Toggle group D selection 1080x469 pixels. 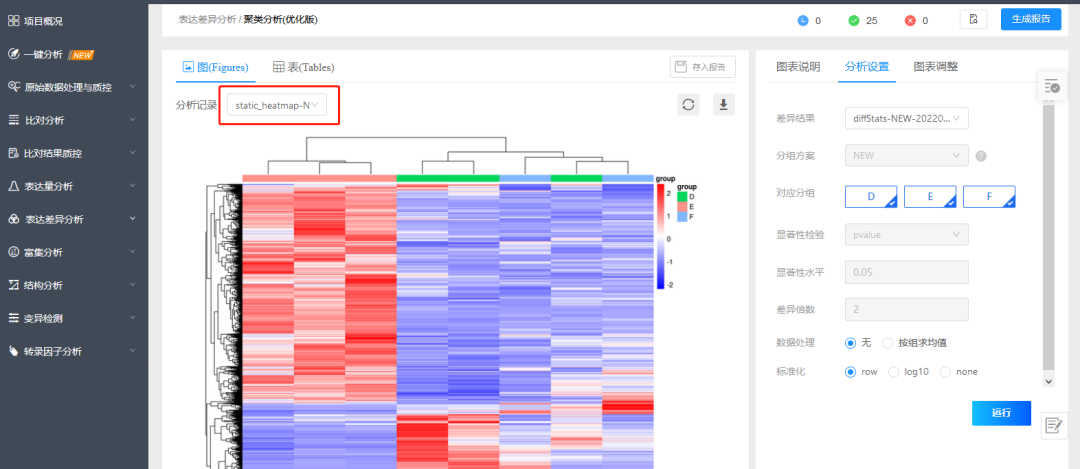[x=871, y=196]
